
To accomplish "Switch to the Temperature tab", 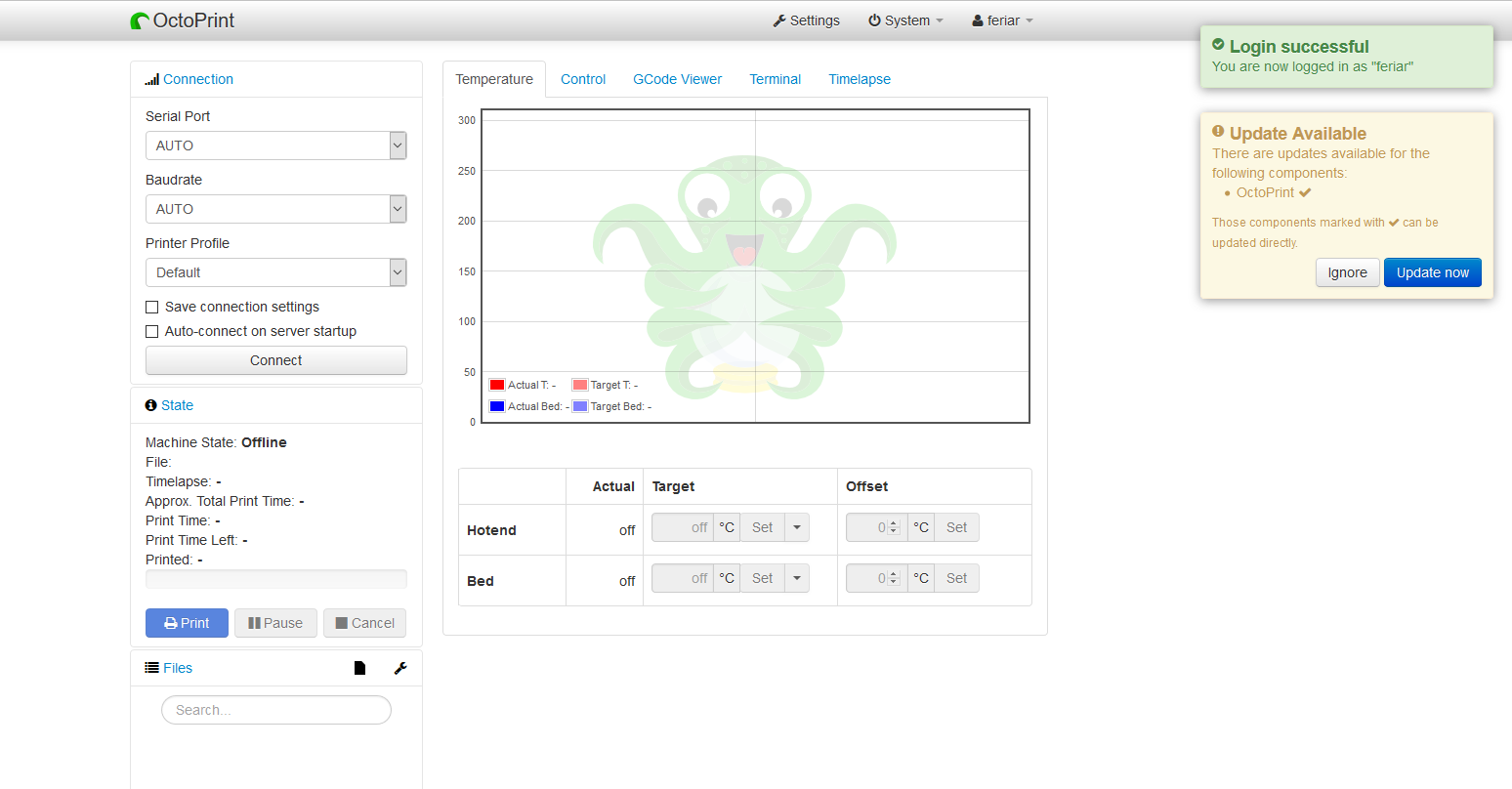I will [494, 79].
